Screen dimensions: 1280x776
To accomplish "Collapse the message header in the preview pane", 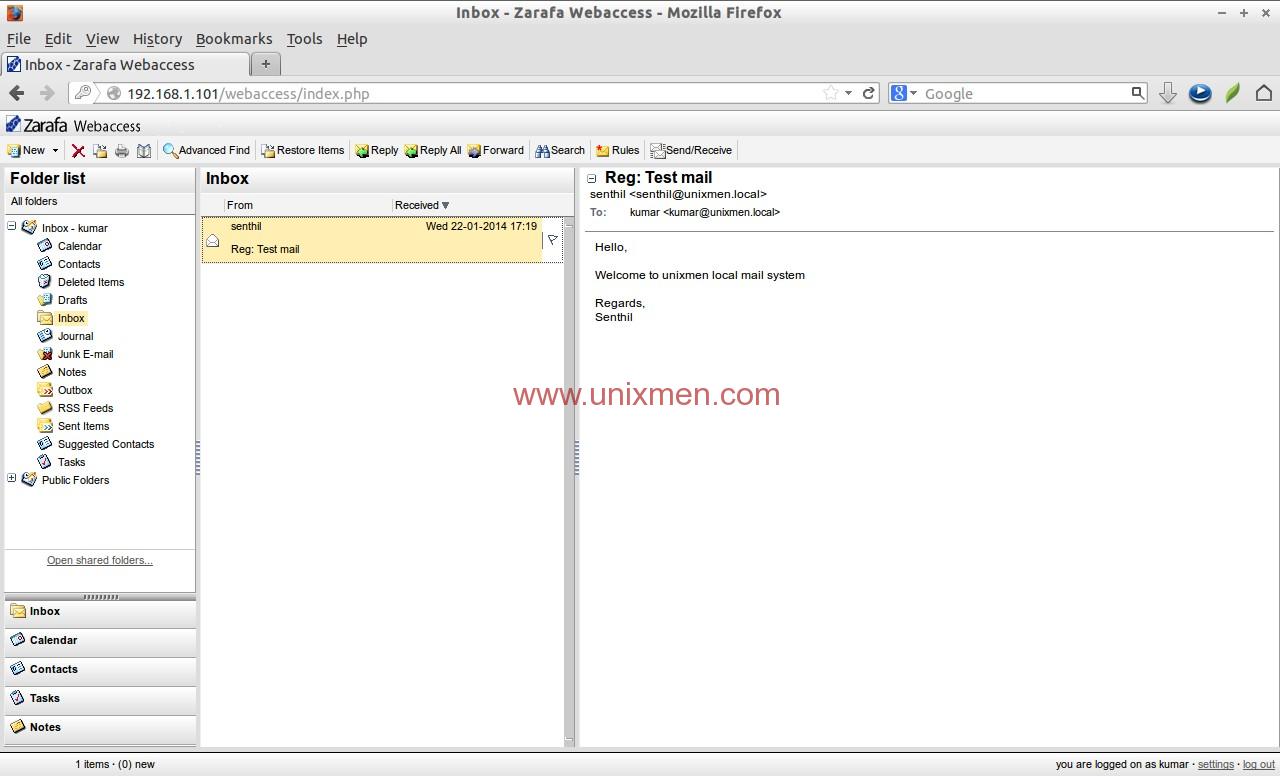I will [x=591, y=179].
